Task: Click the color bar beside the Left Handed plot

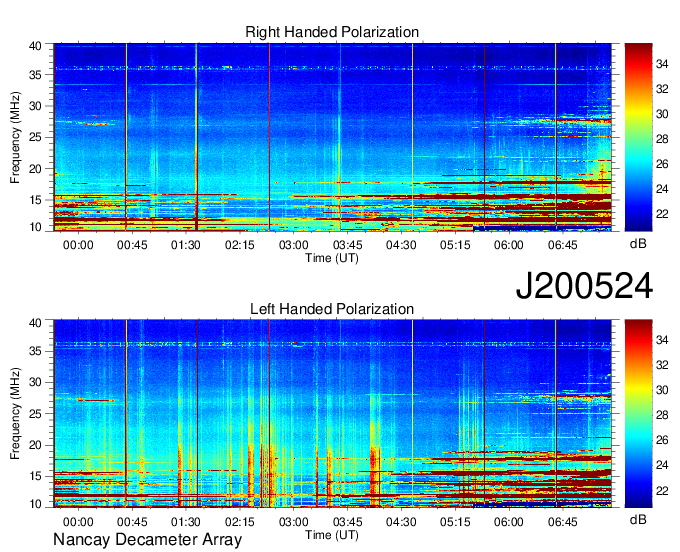Action: point(638,414)
